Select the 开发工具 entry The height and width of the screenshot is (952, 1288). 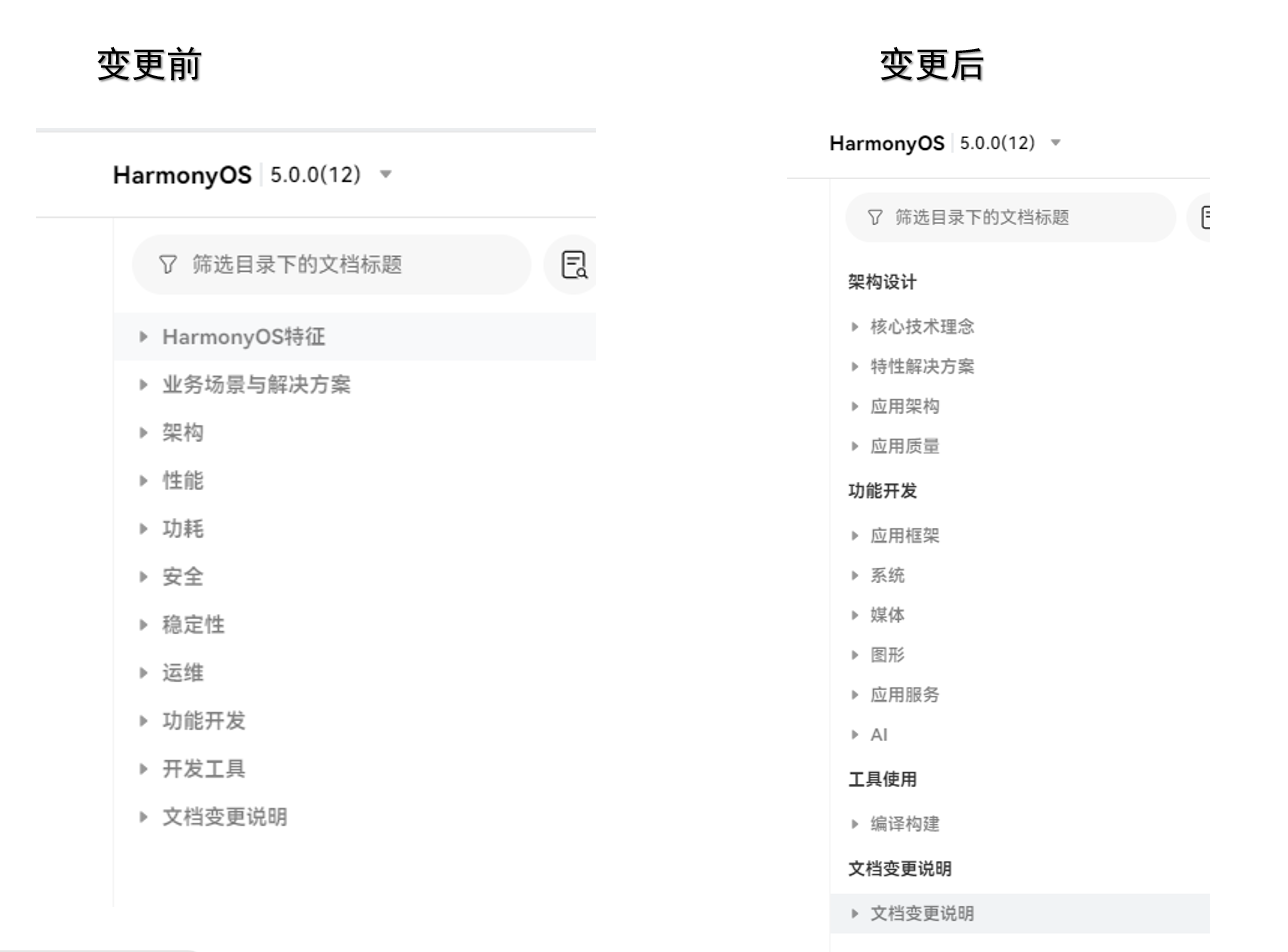(204, 769)
